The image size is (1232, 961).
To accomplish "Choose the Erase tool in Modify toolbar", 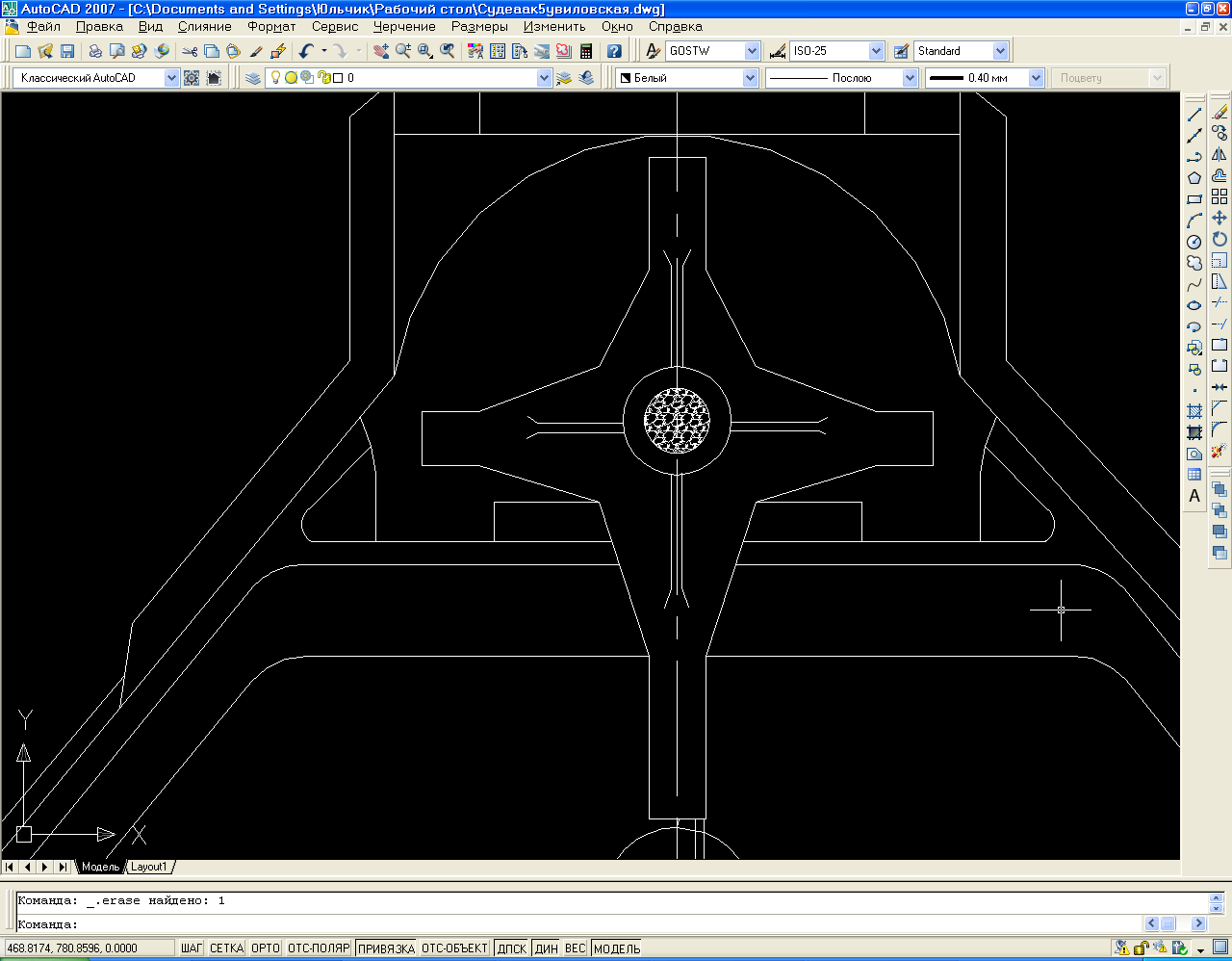I will tap(1219, 113).
